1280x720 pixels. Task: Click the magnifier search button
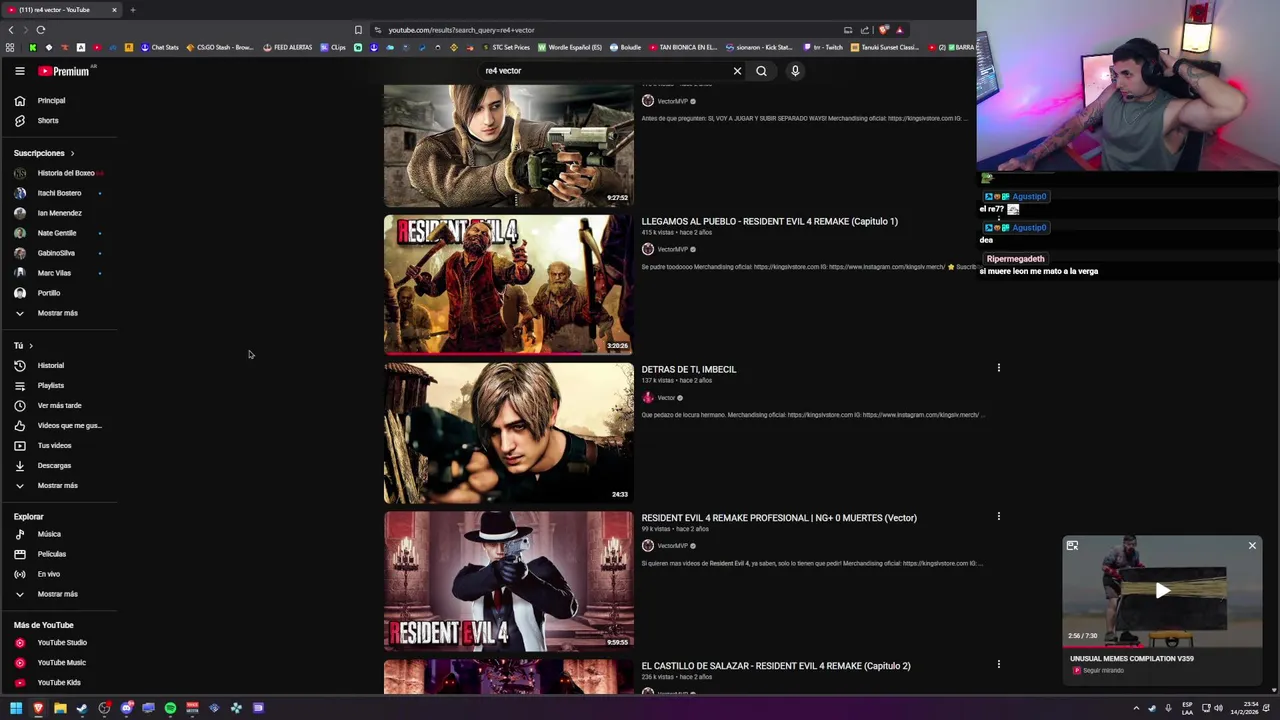(x=761, y=71)
